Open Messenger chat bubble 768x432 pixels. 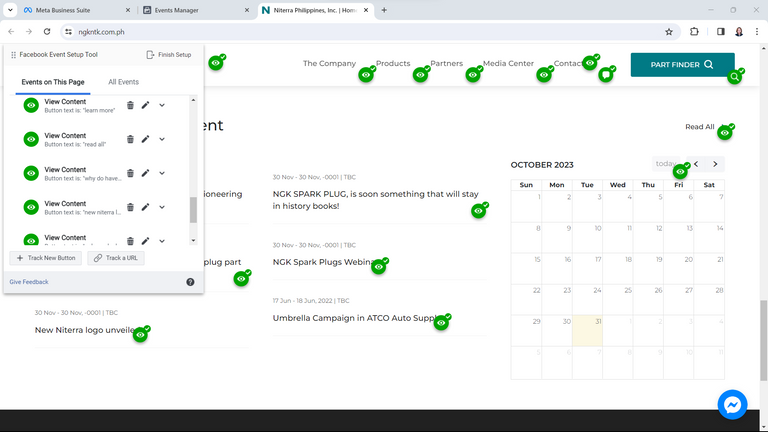pyautogui.click(x=732, y=405)
